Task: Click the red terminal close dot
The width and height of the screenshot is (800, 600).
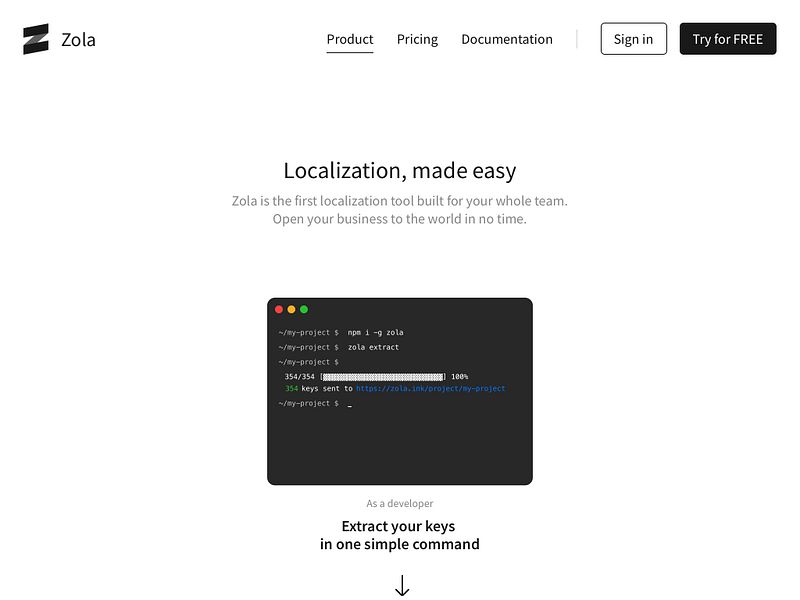Action: click(x=279, y=309)
